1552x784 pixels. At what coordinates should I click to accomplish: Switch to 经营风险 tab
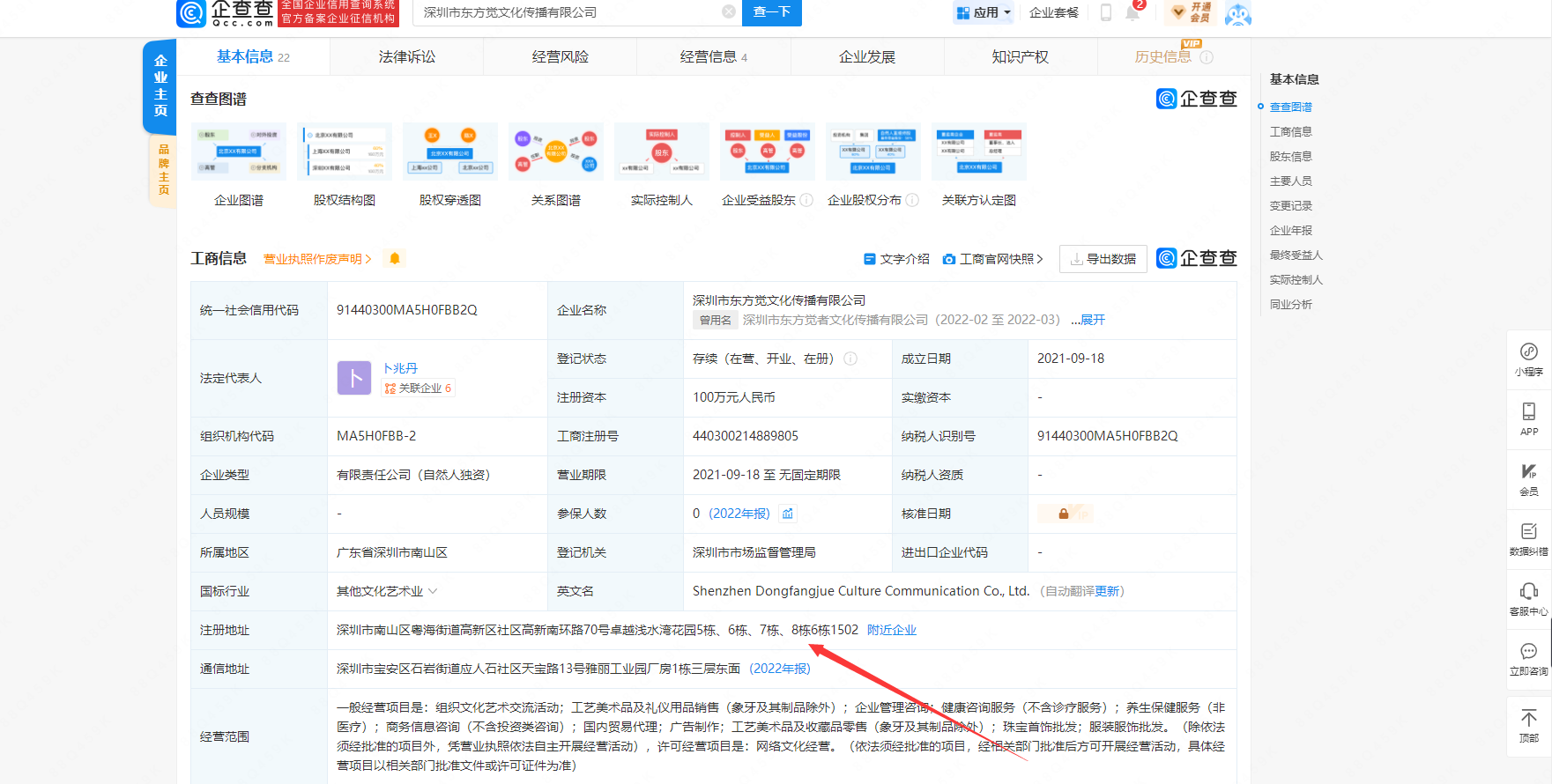pyautogui.click(x=561, y=56)
